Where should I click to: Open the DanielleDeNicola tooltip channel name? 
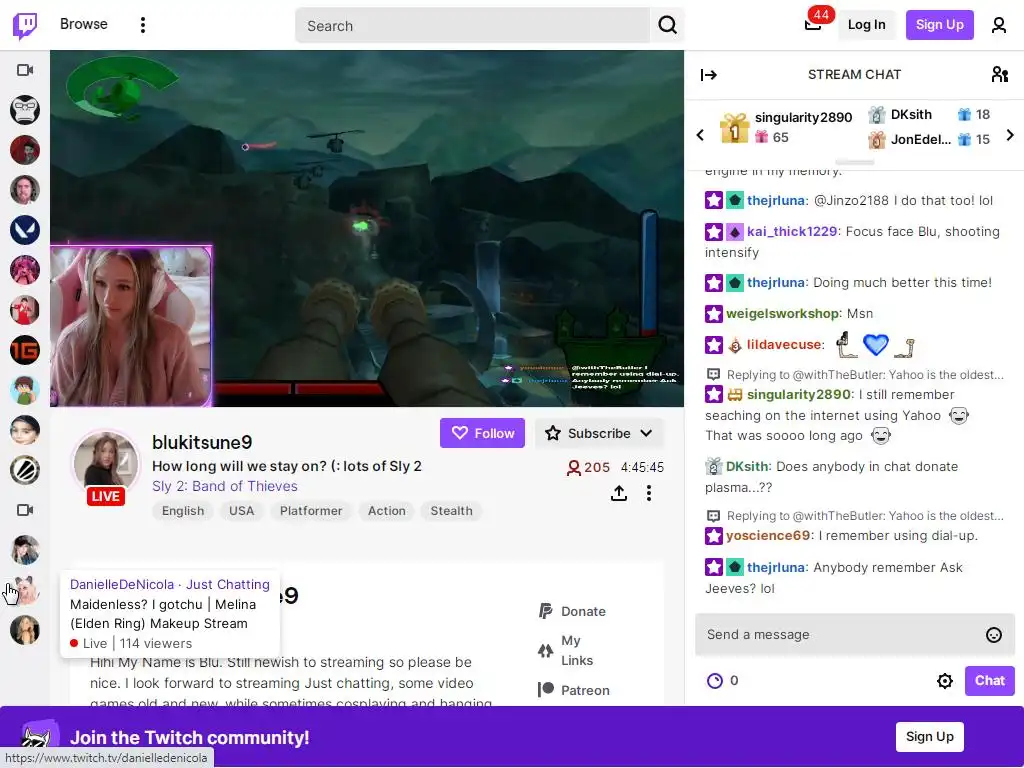point(122,584)
